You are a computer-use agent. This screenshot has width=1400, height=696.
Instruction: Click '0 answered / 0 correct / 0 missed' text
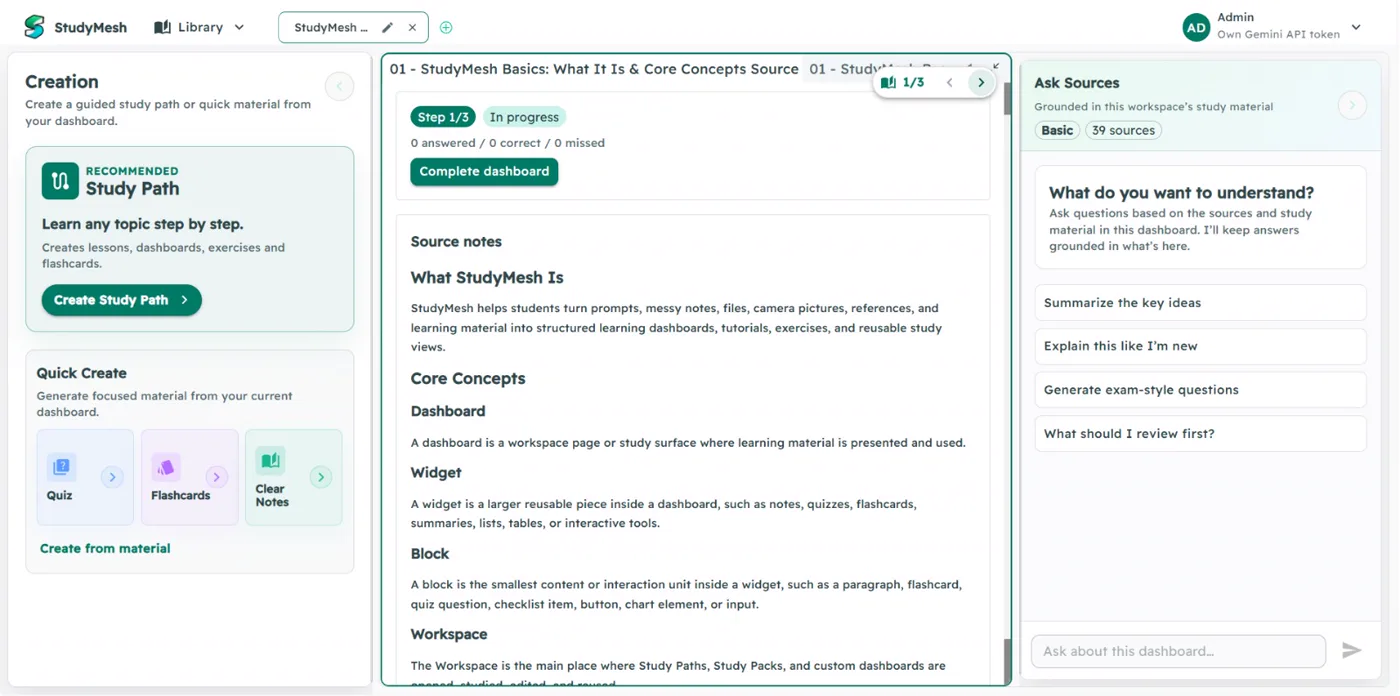point(507,143)
